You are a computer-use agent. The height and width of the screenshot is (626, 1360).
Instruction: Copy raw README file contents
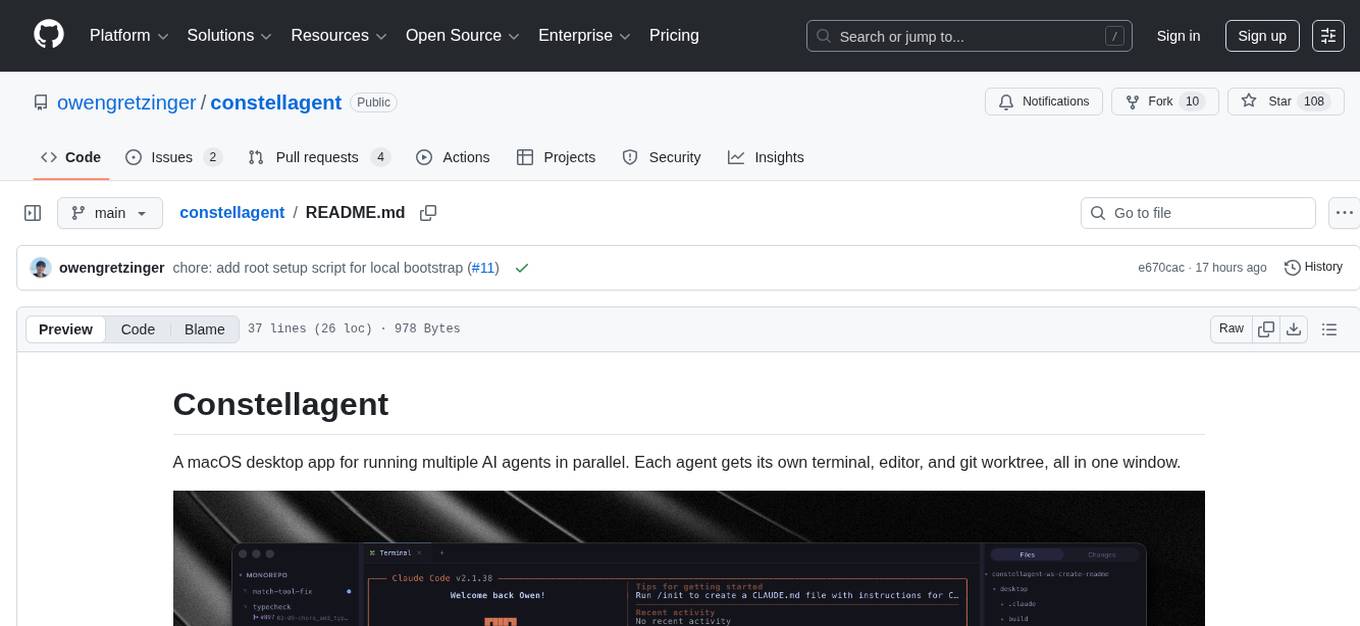tap(1266, 328)
